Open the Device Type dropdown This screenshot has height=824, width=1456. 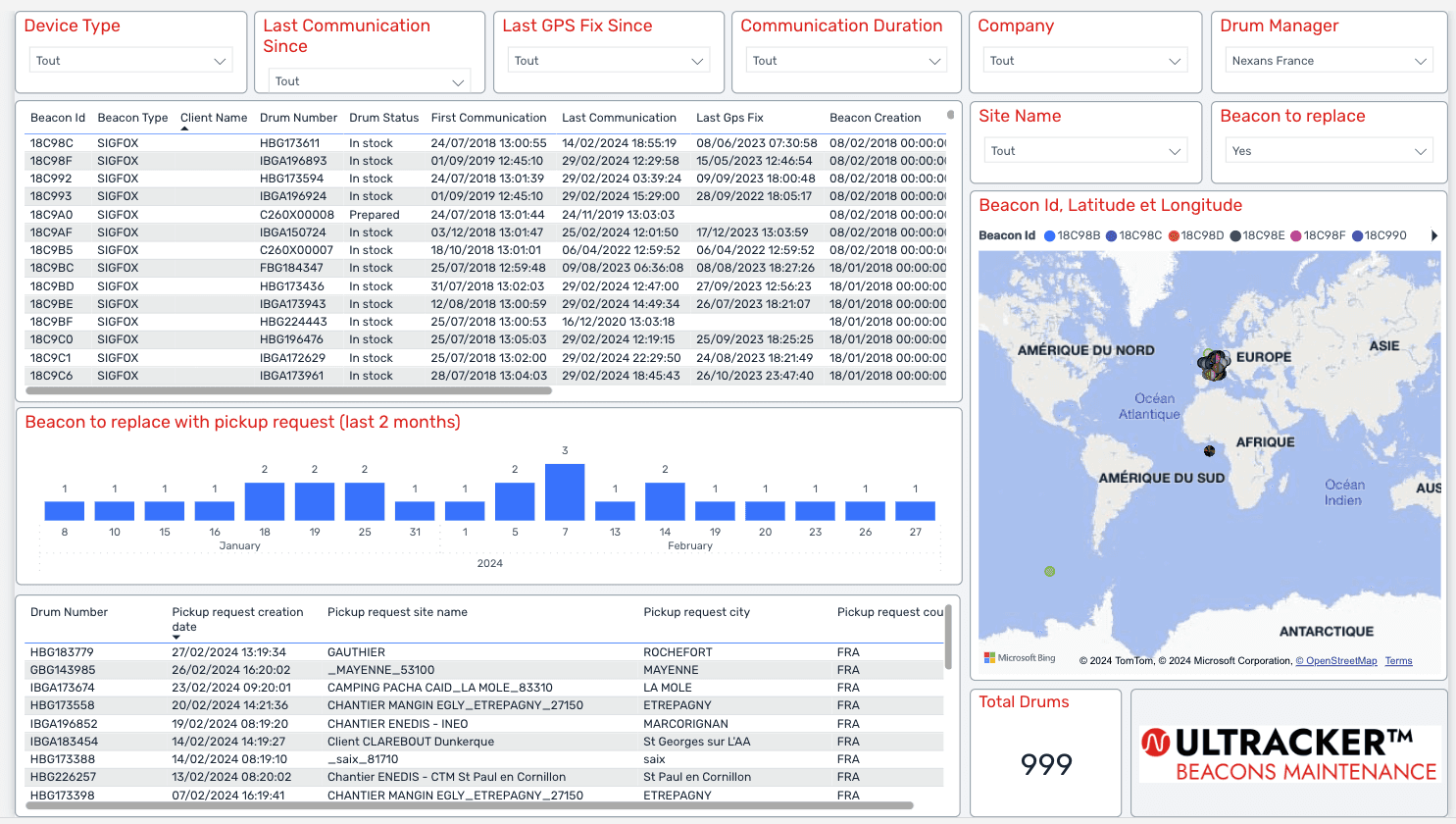(130, 61)
